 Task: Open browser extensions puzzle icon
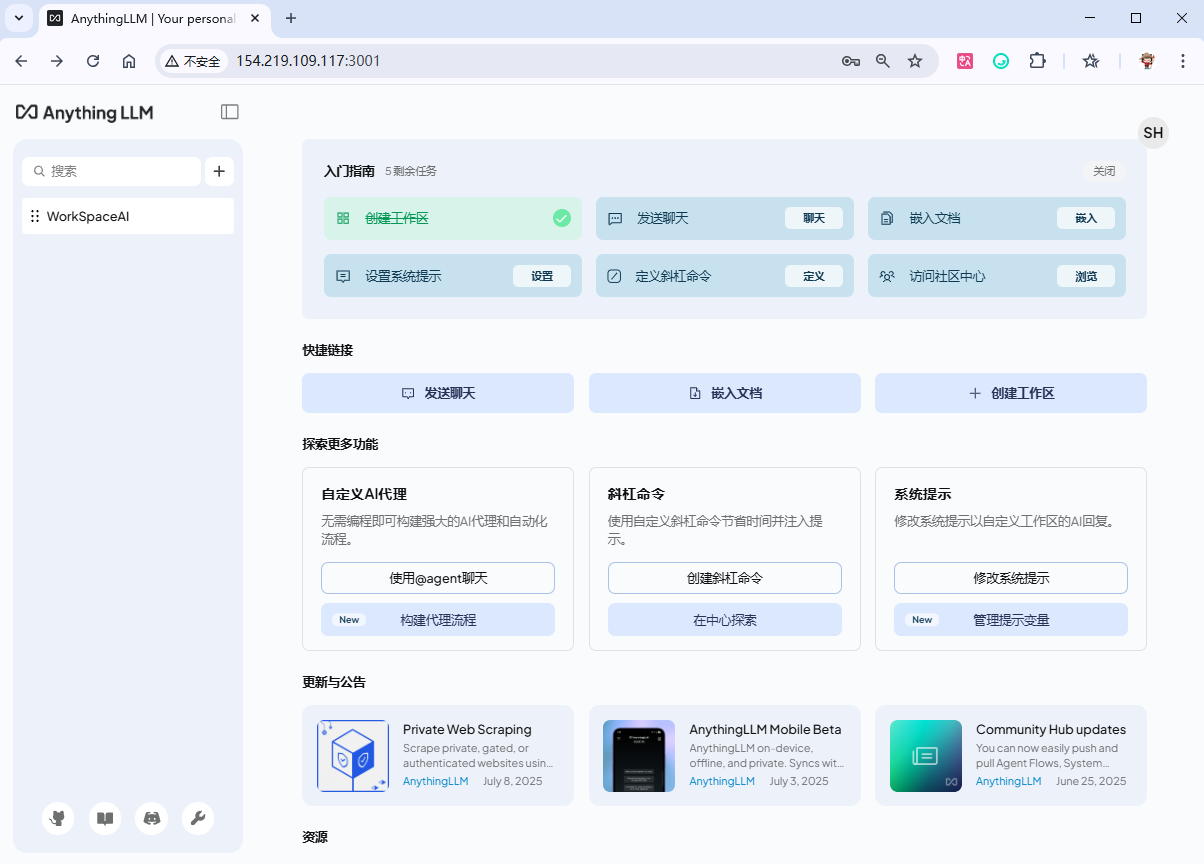click(x=1037, y=61)
